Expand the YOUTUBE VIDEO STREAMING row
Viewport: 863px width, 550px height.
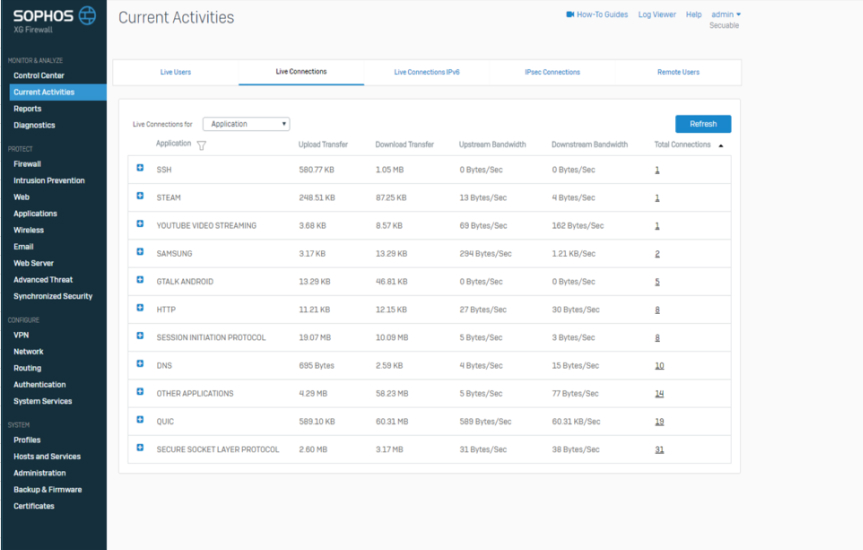140,225
